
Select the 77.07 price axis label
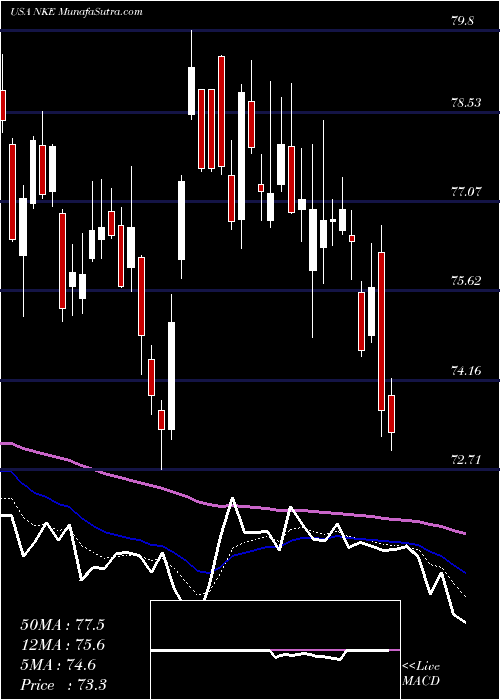(466, 192)
